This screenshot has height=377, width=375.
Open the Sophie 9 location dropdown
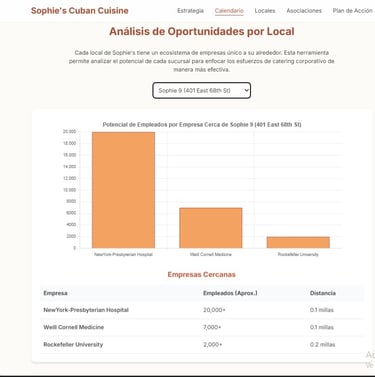[202, 90]
